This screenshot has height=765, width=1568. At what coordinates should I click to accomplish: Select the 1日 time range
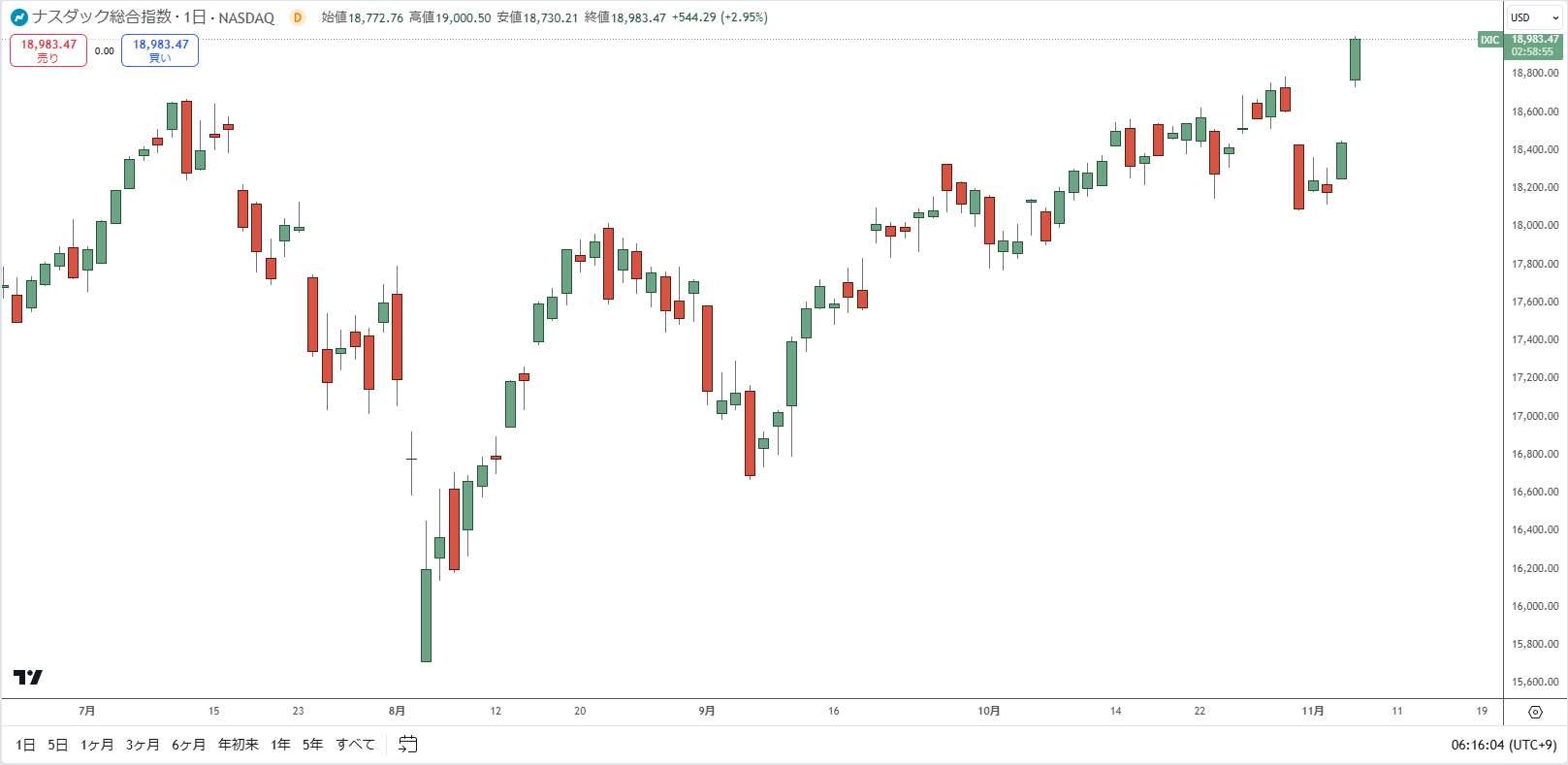pos(26,745)
